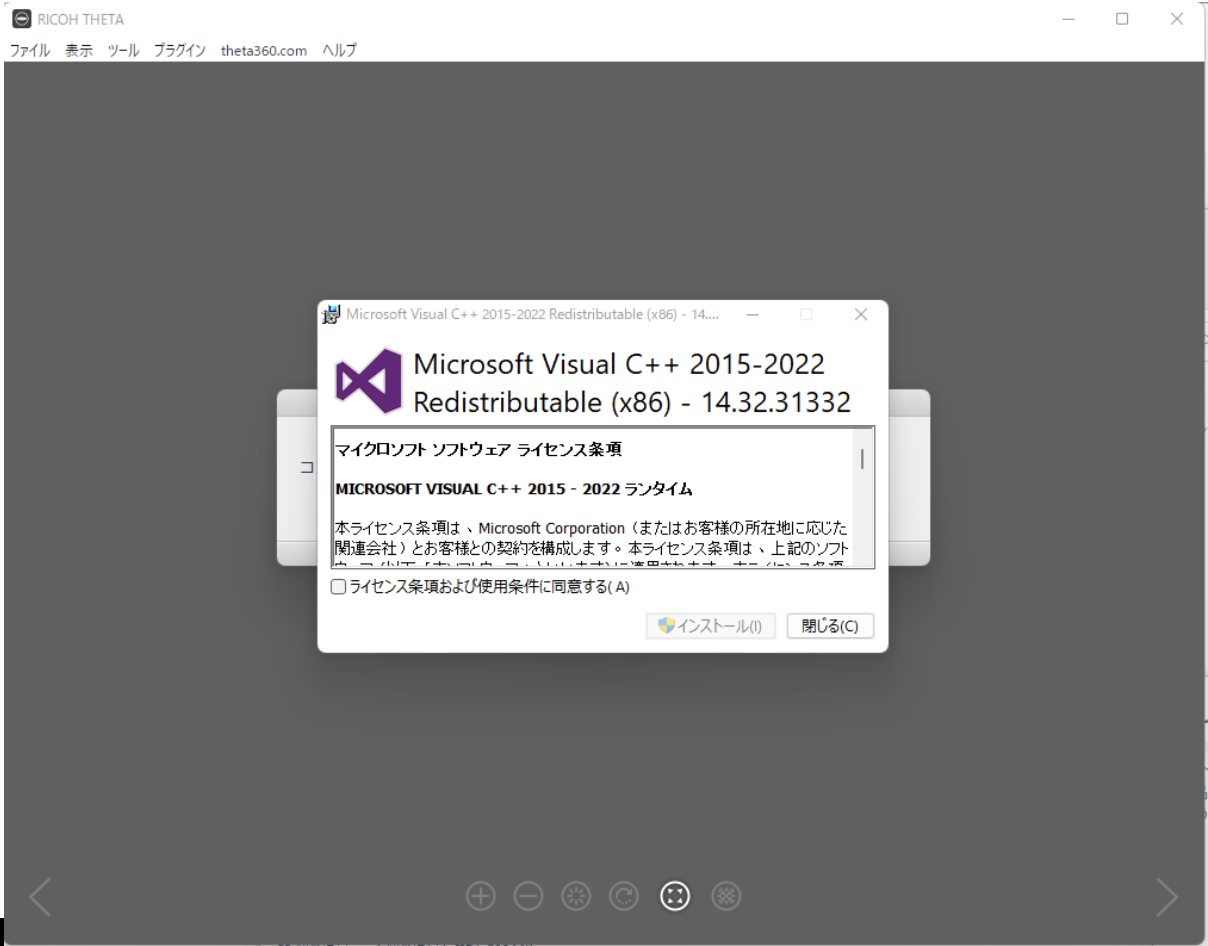1208x946 pixels.
Task: Agree to license terms checkbox (ライセンス条項)
Action: pyautogui.click(x=339, y=588)
